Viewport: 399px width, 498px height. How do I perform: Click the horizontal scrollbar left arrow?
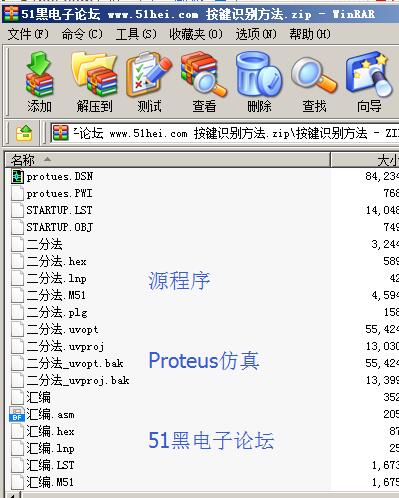click(x=12, y=495)
